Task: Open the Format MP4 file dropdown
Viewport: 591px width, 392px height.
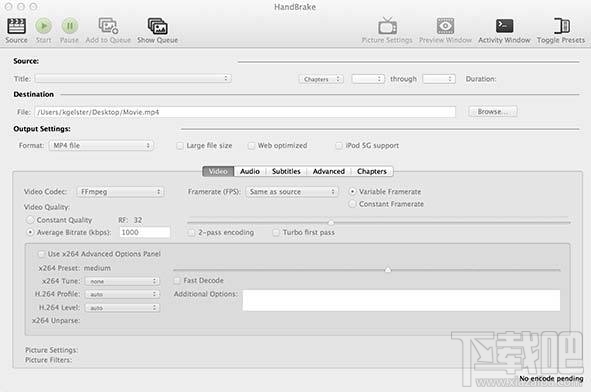Action: (101, 145)
